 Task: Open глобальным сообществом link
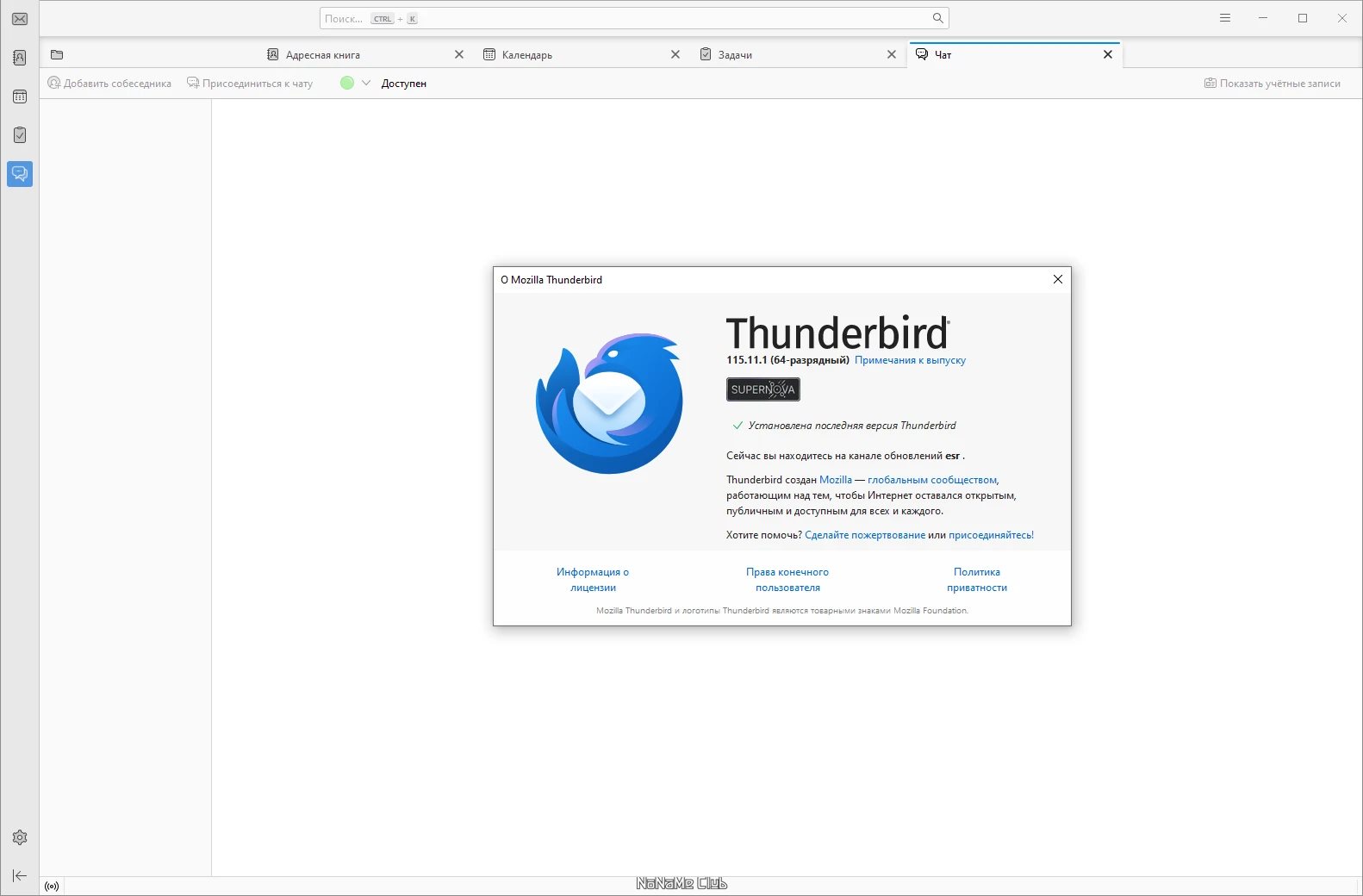click(x=932, y=480)
